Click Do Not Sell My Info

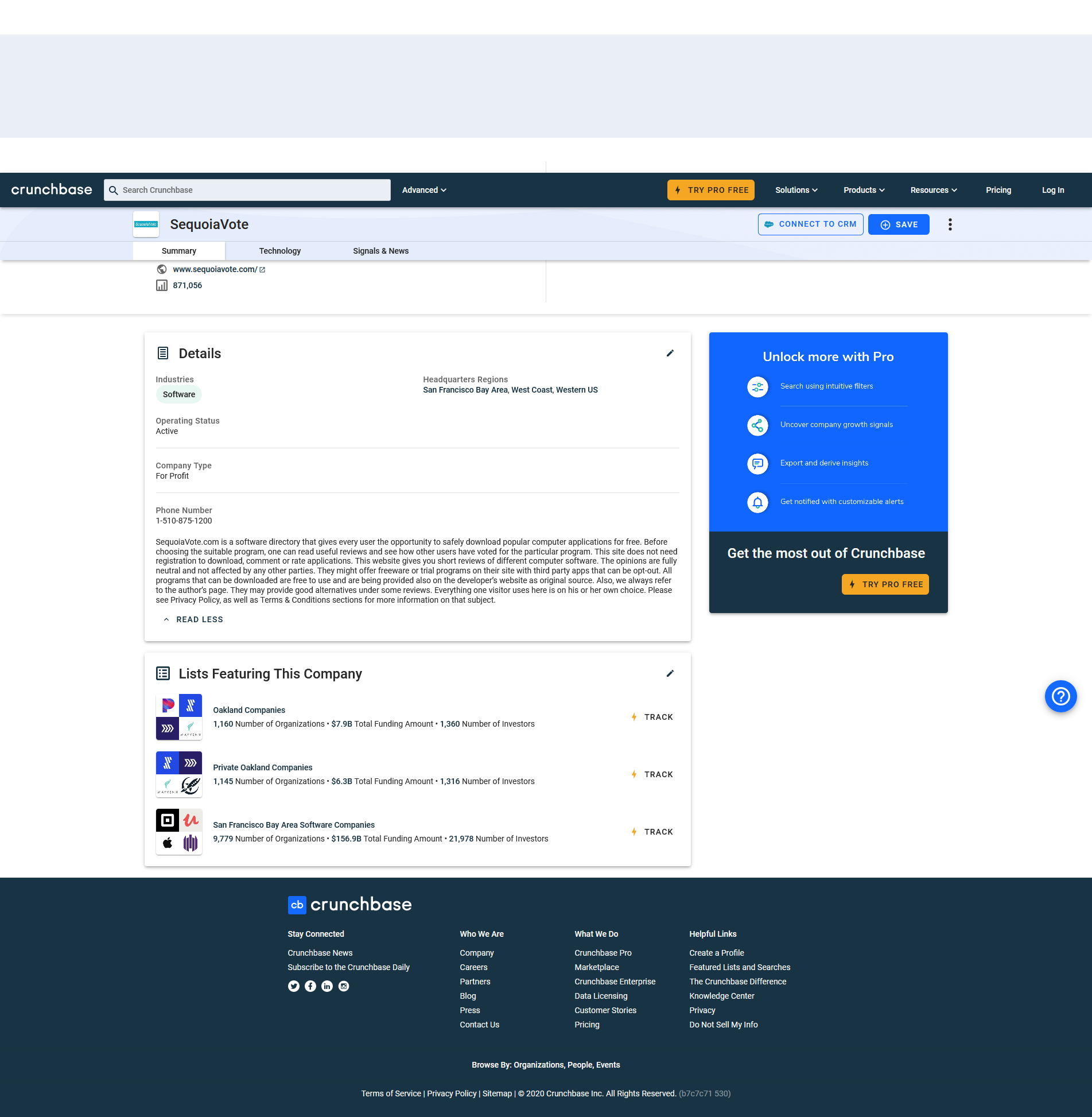tap(724, 1025)
